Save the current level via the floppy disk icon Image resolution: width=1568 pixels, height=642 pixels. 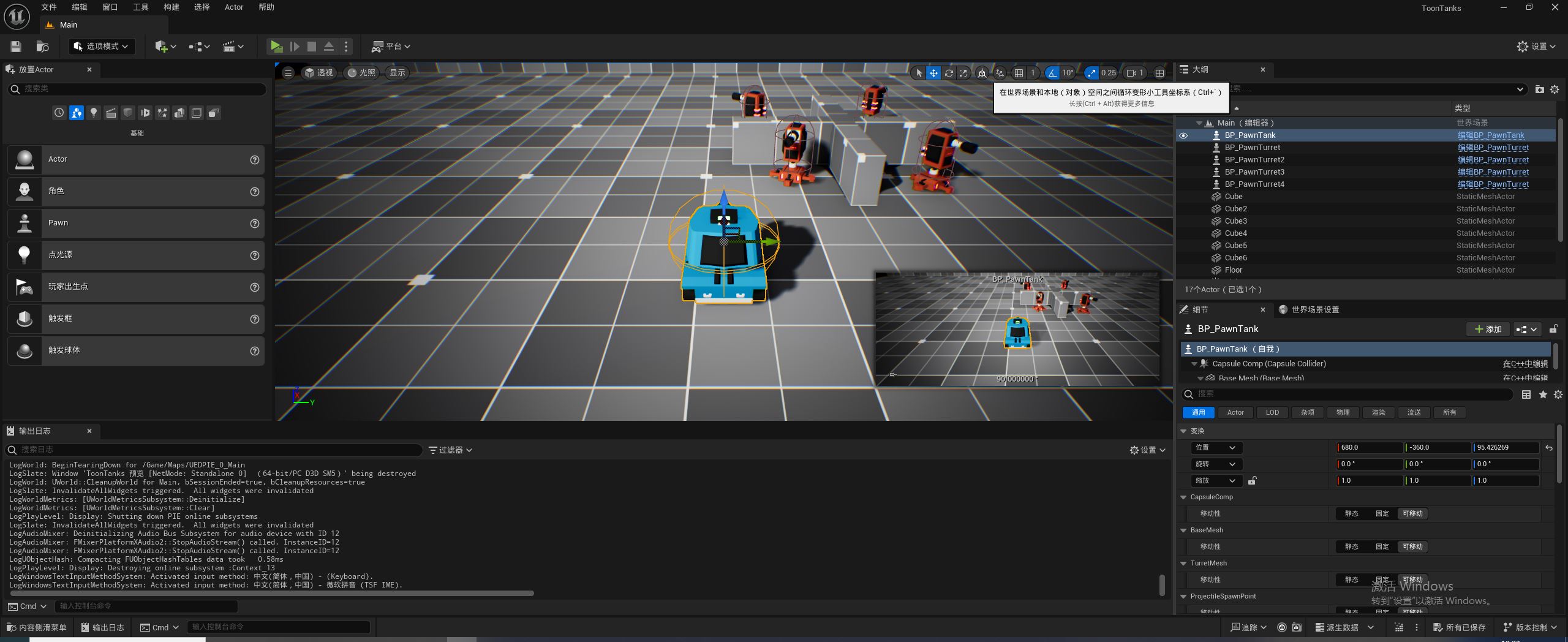[16, 47]
